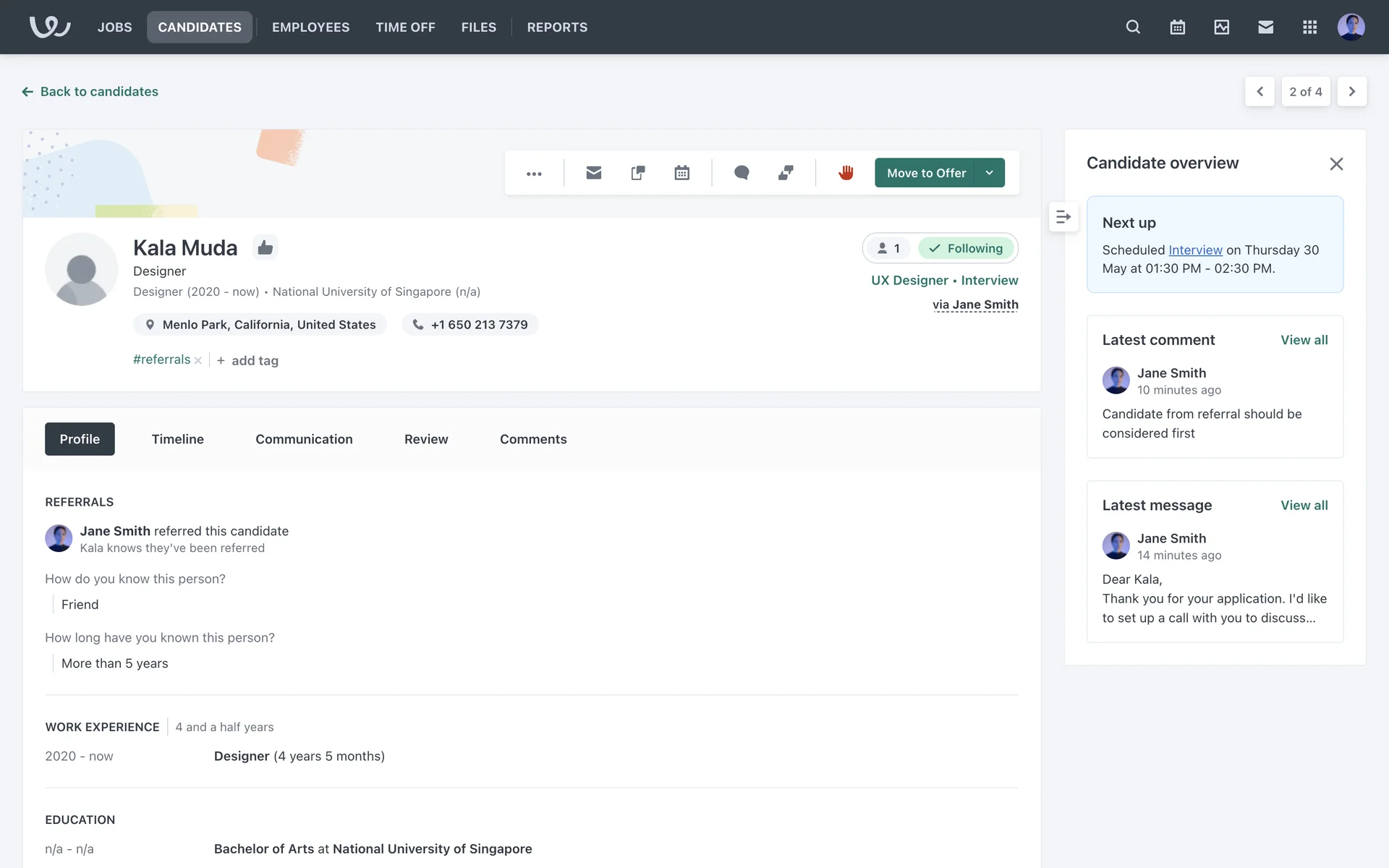
Task: Remove the #referrals tag
Action: click(198, 360)
